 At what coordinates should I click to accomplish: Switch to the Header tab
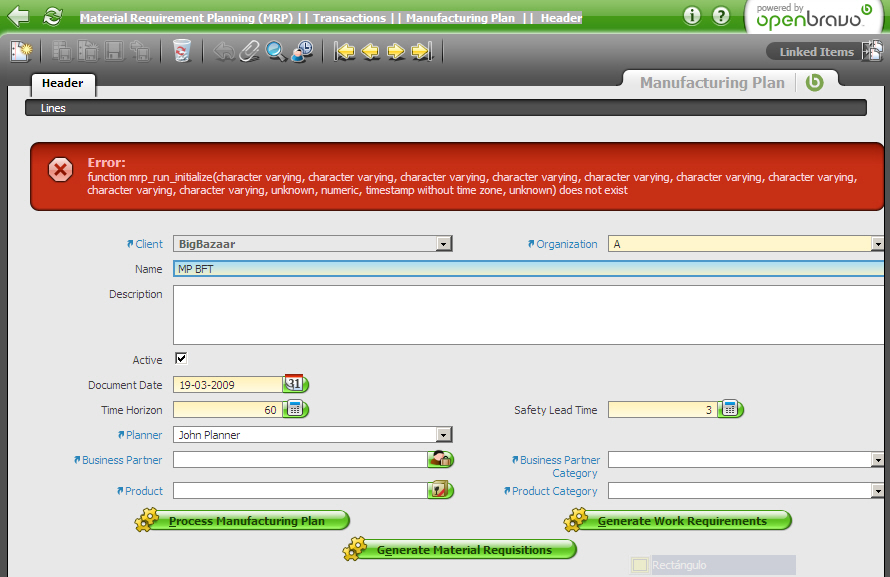tap(62, 83)
